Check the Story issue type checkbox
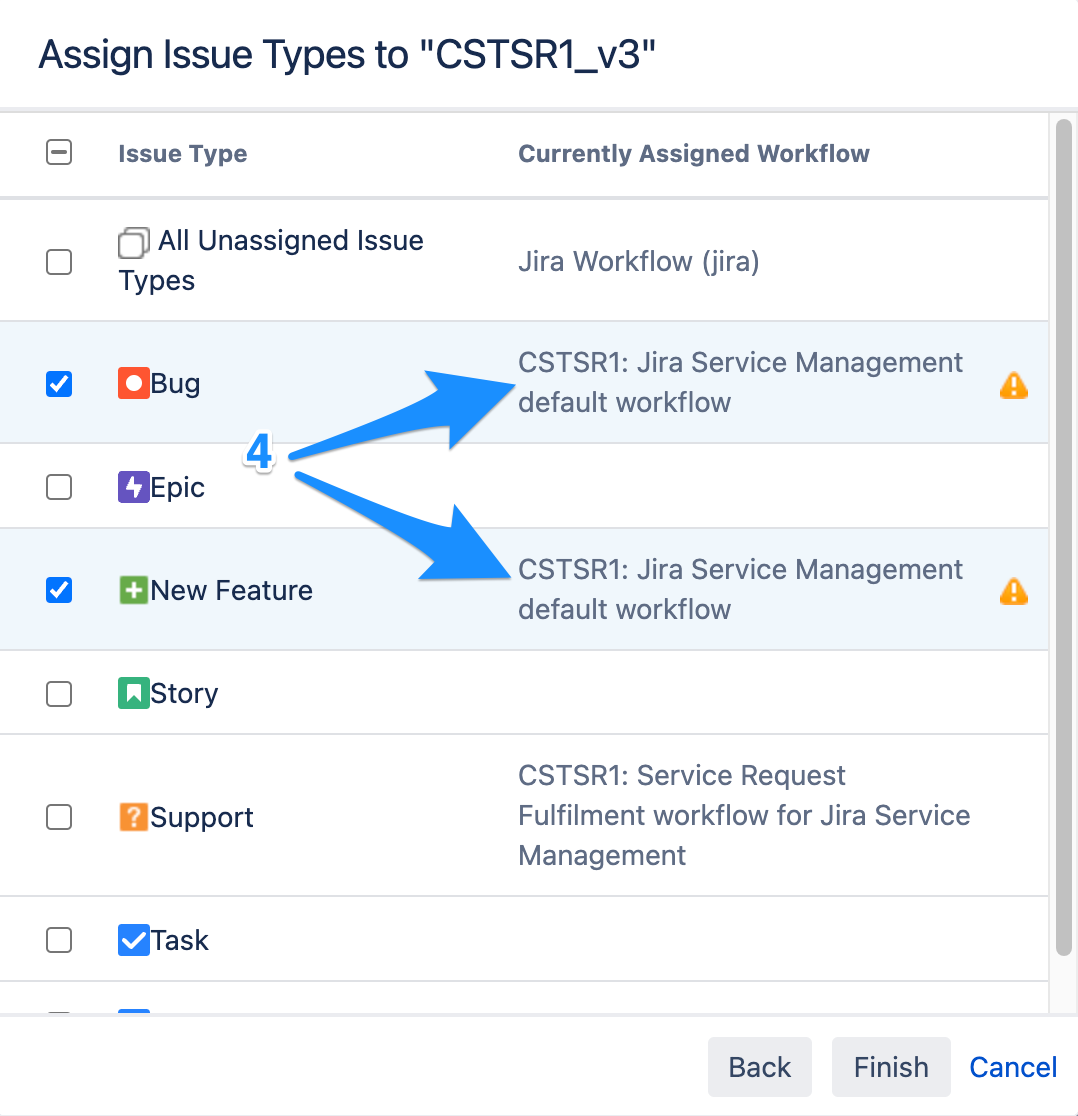The width and height of the screenshot is (1078, 1116). pyautogui.click(x=59, y=693)
